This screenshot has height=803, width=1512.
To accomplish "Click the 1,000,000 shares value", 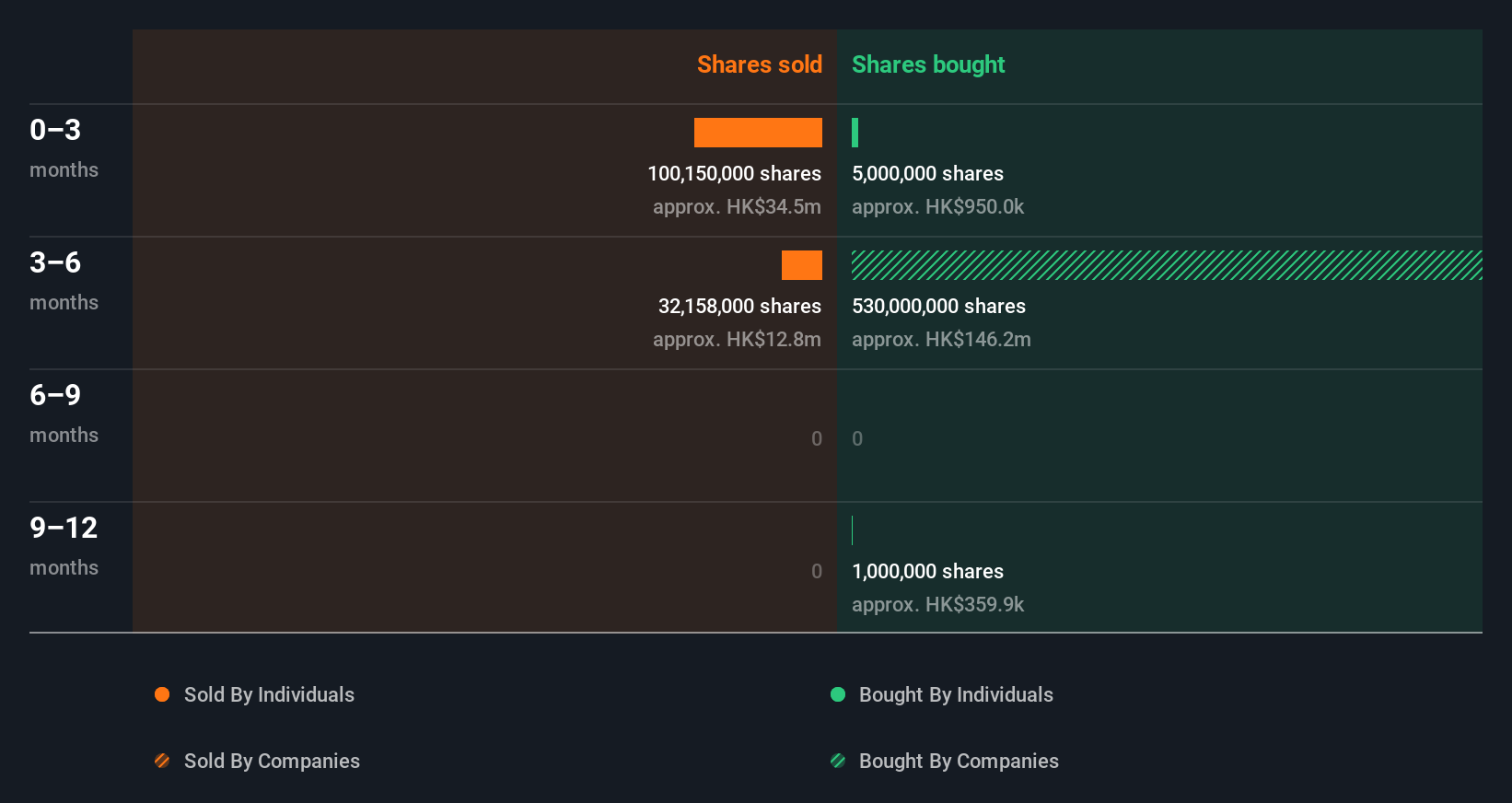I will tap(927, 572).
